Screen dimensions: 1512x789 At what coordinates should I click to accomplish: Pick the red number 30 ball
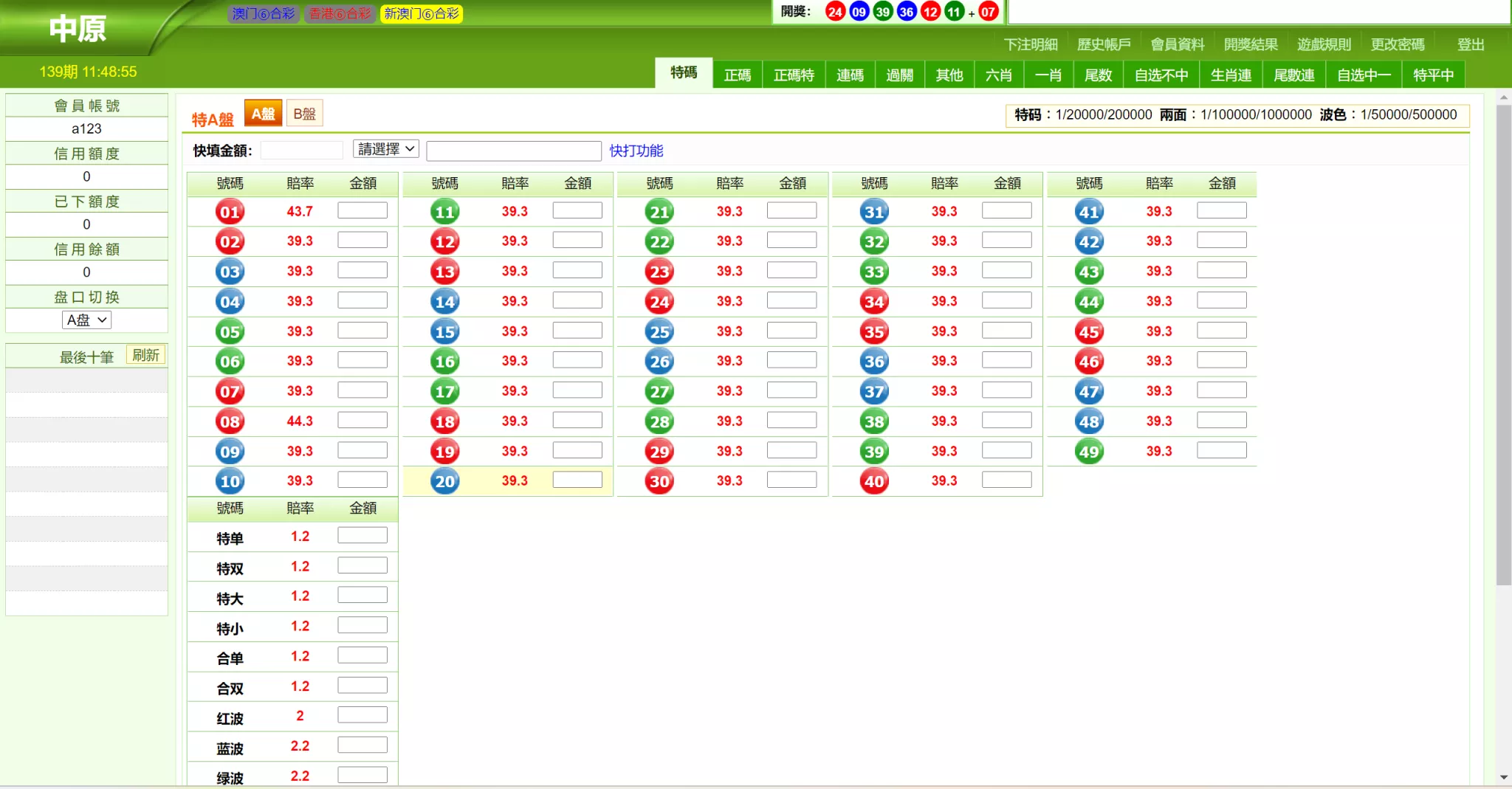659,481
